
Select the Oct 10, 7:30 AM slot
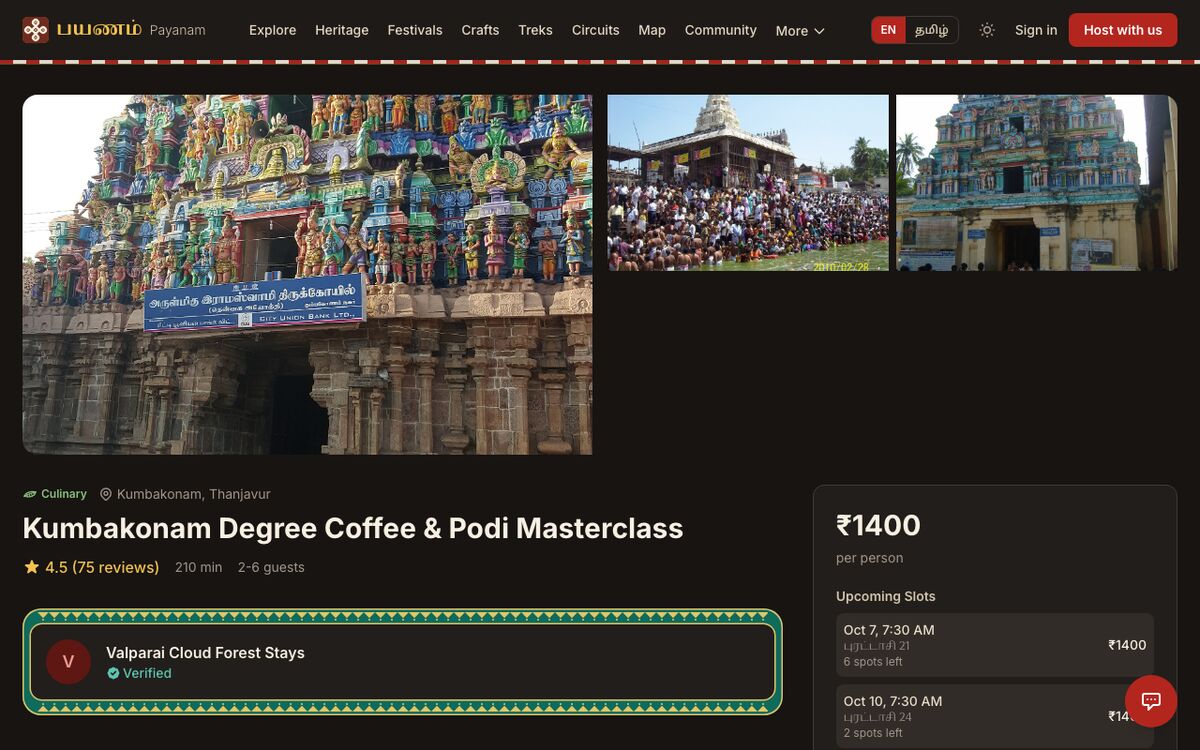pyautogui.click(x=995, y=716)
